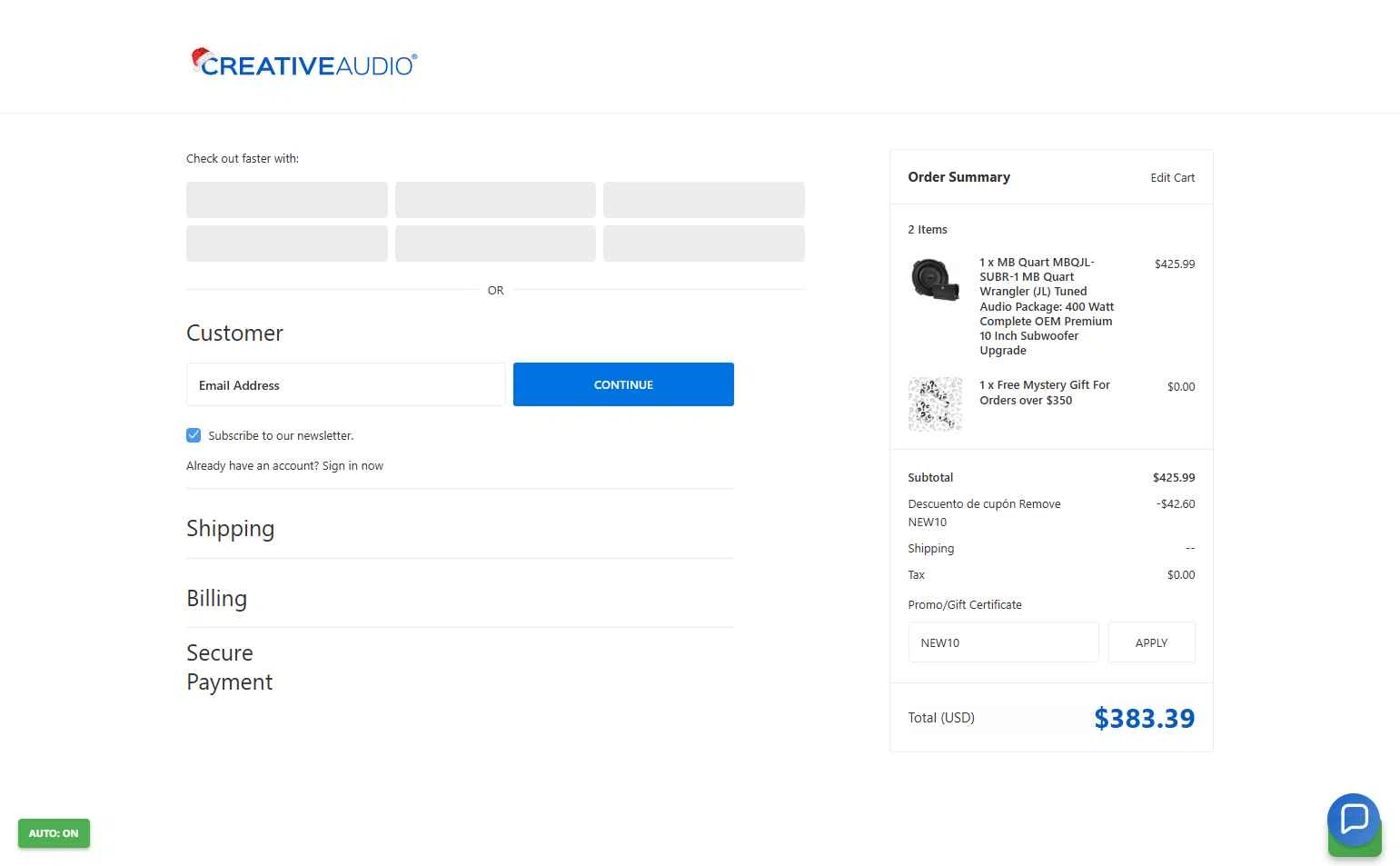Open the MB Quart subwoofer product thumbnail
Screen dimensions: 1400x866
[x=935, y=280]
